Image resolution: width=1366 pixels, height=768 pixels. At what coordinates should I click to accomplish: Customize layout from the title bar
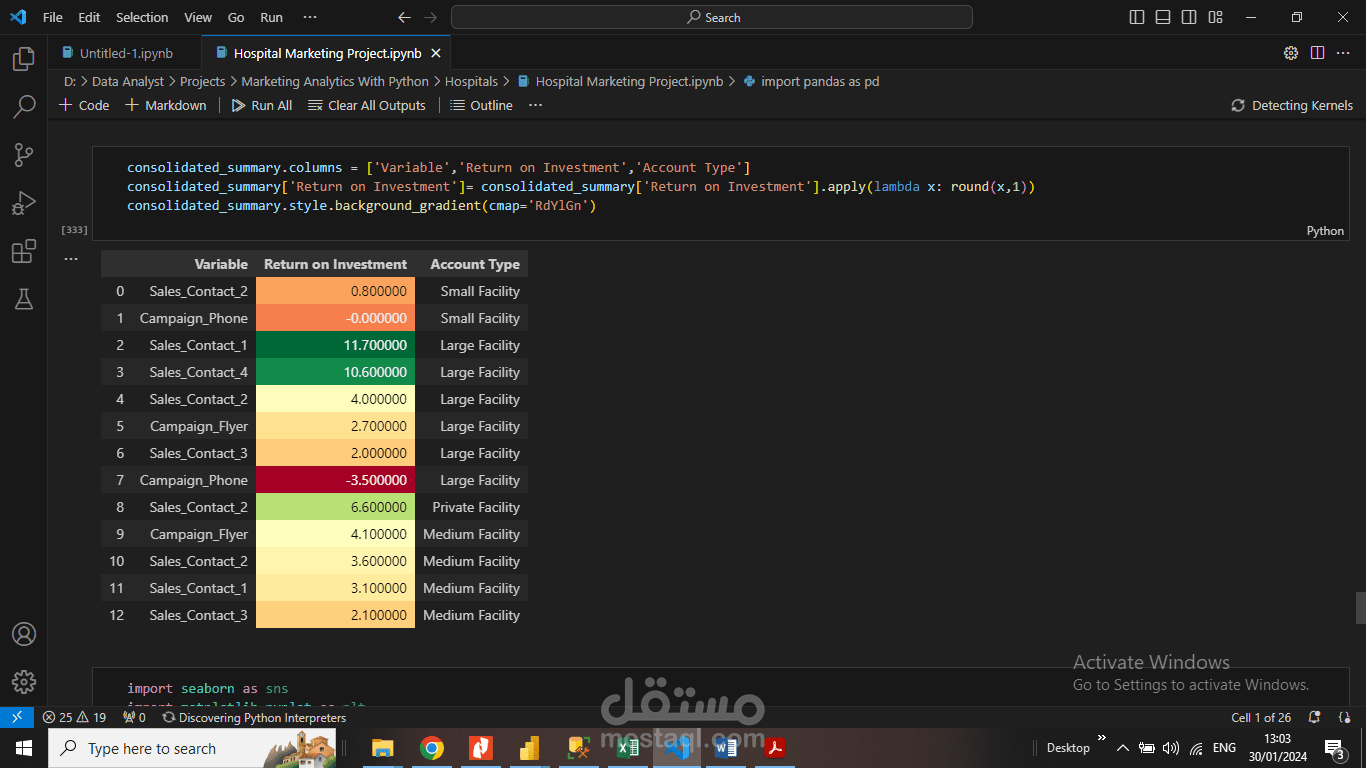[x=1215, y=17]
